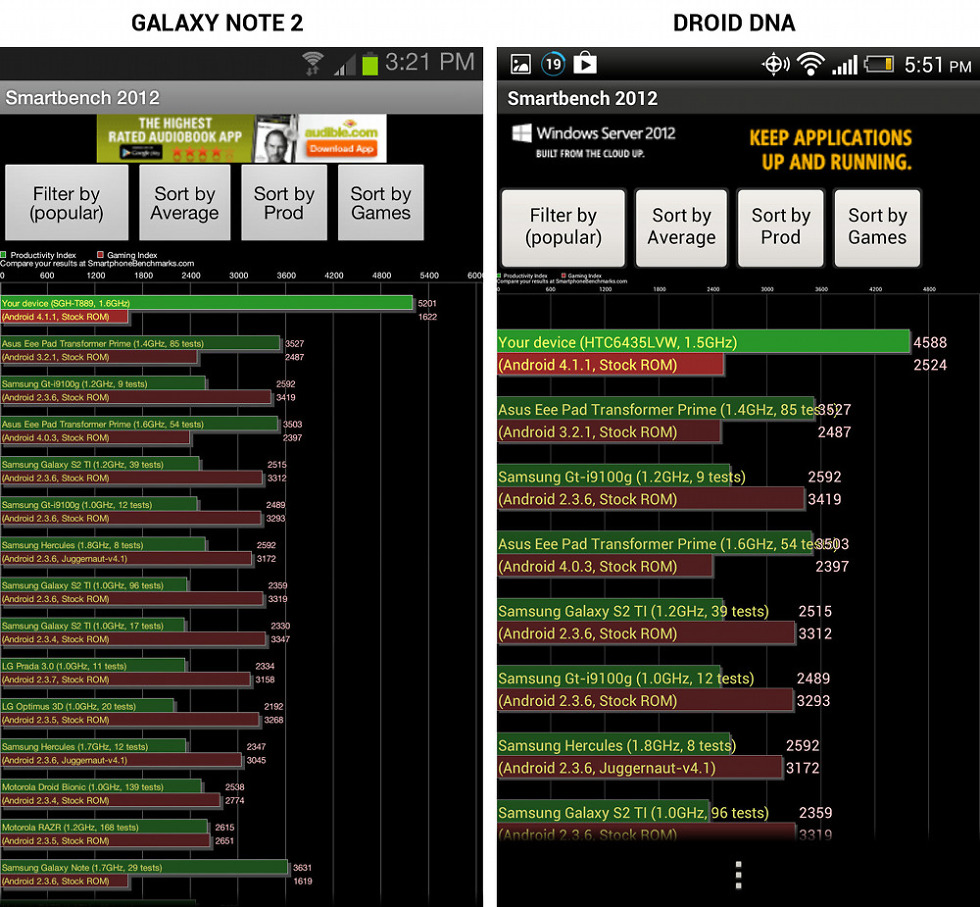Tap the GPS location icon on Droid DNA
980x907 pixels.
pyautogui.click(x=775, y=64)
